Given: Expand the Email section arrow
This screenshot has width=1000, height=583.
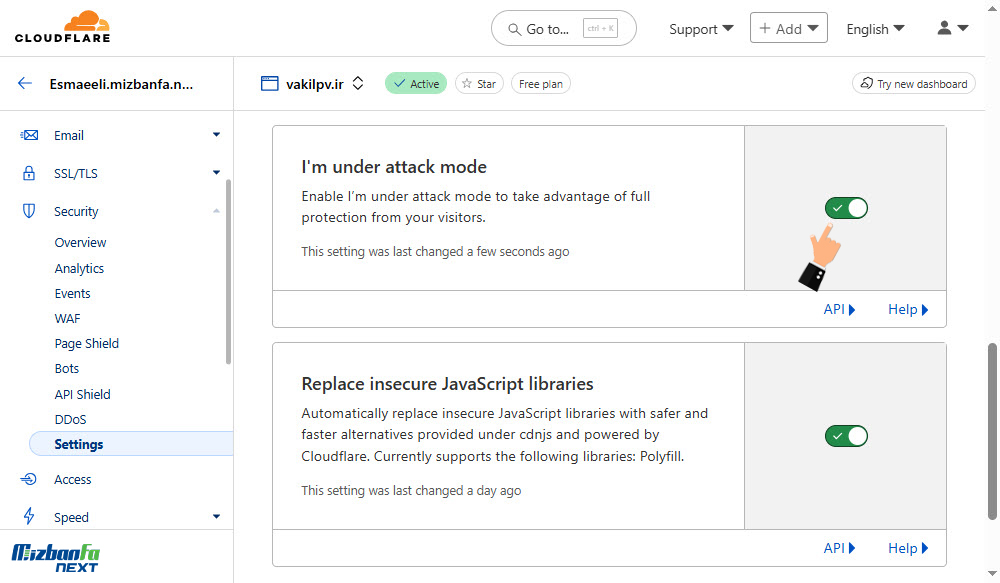Looking at the screenshot, I should (216, 135).
